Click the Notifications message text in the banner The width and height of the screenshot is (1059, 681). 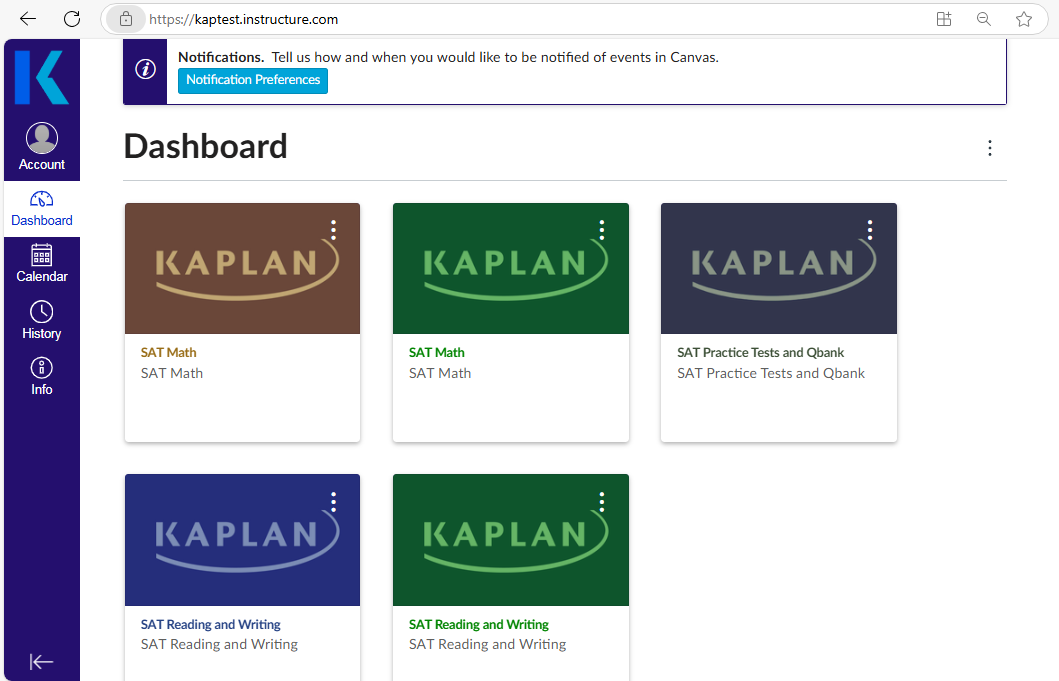pyautogui.click(x=448, y=57)
